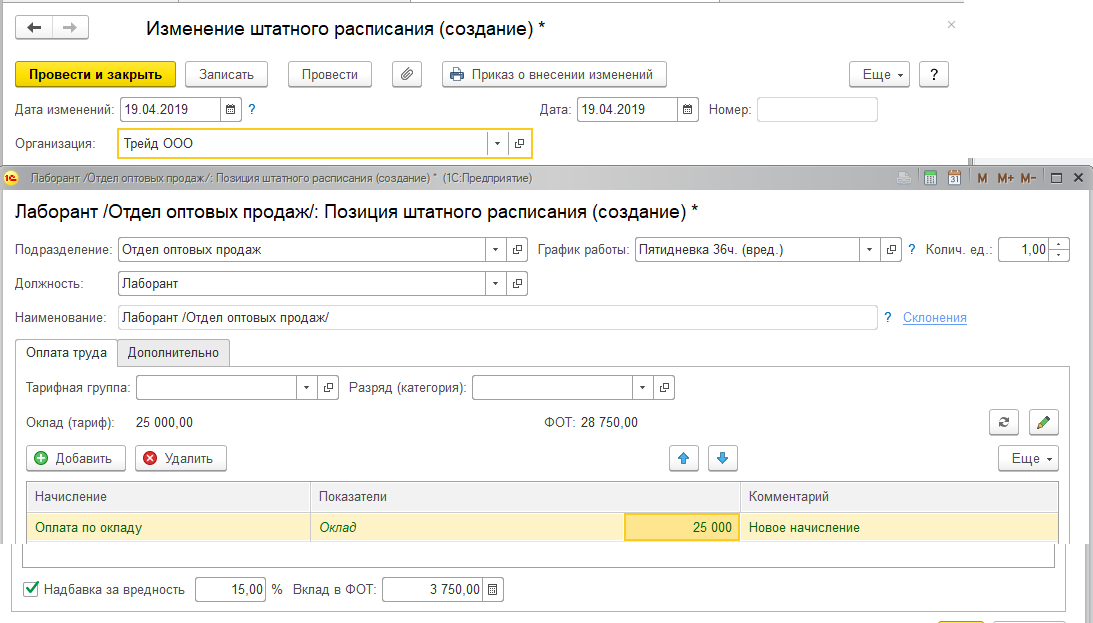This screenshot has height=623, width=1093.
Task: Click Провести и закрыть button
Action: click(96, 74)
